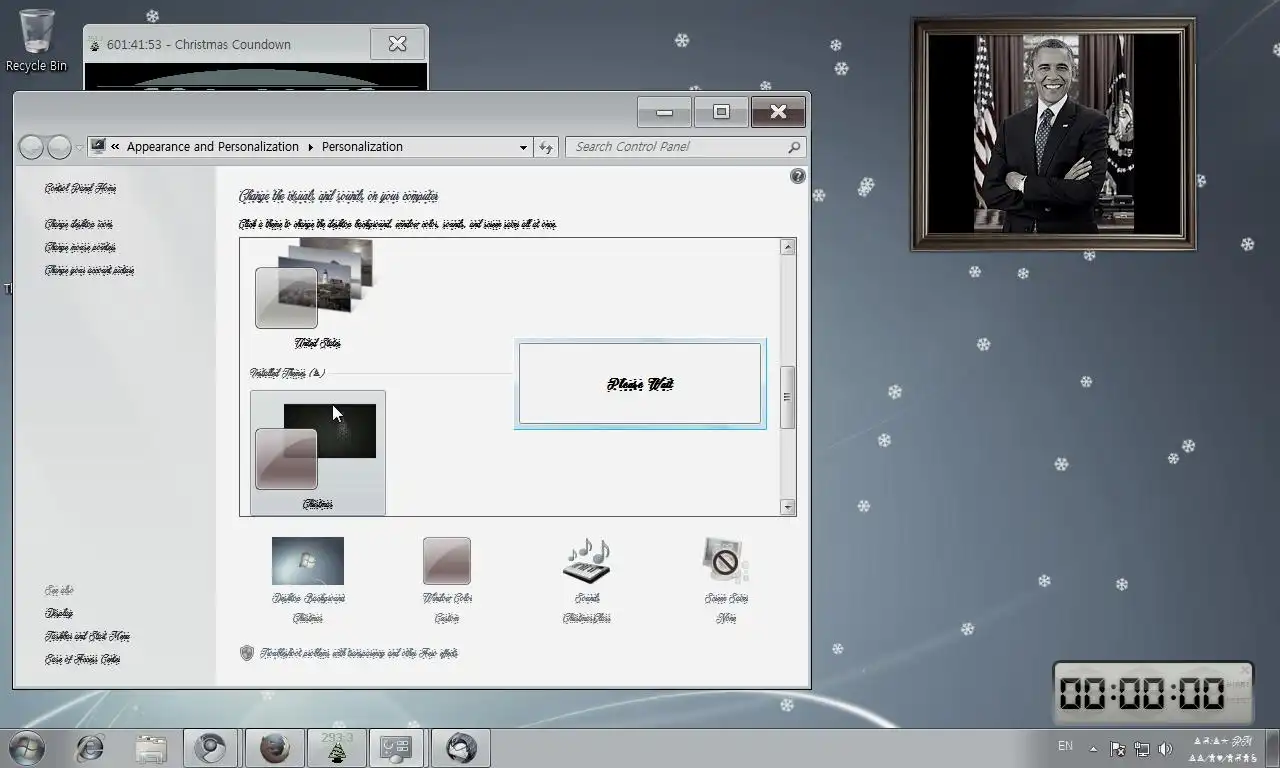Screen dimensions: 1280x768
Task: Click Desktop Background label text
Action: pyautogui.click(x=308, y=598)
